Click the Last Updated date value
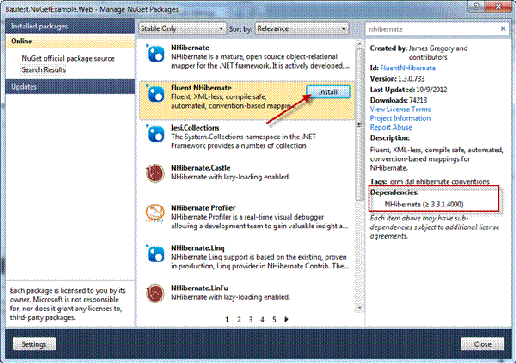Viewport: 516px width, 363px height. coord(431,90)
